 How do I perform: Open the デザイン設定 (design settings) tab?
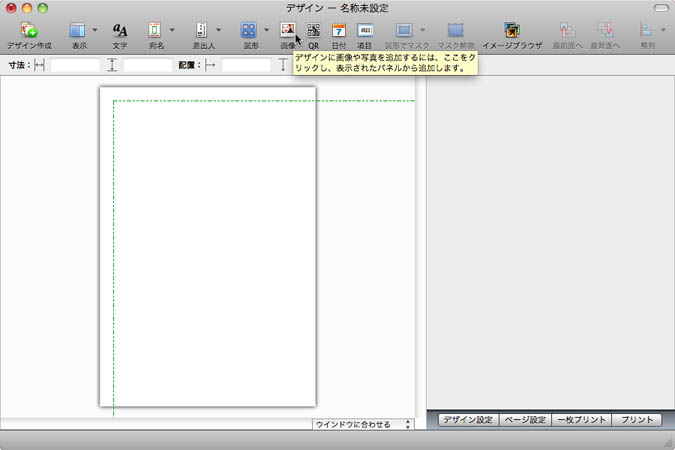[x=468, y=421]
